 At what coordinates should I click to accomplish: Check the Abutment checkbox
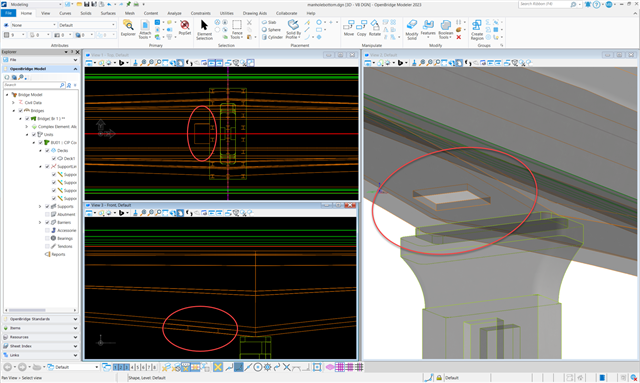coord(47,214)
